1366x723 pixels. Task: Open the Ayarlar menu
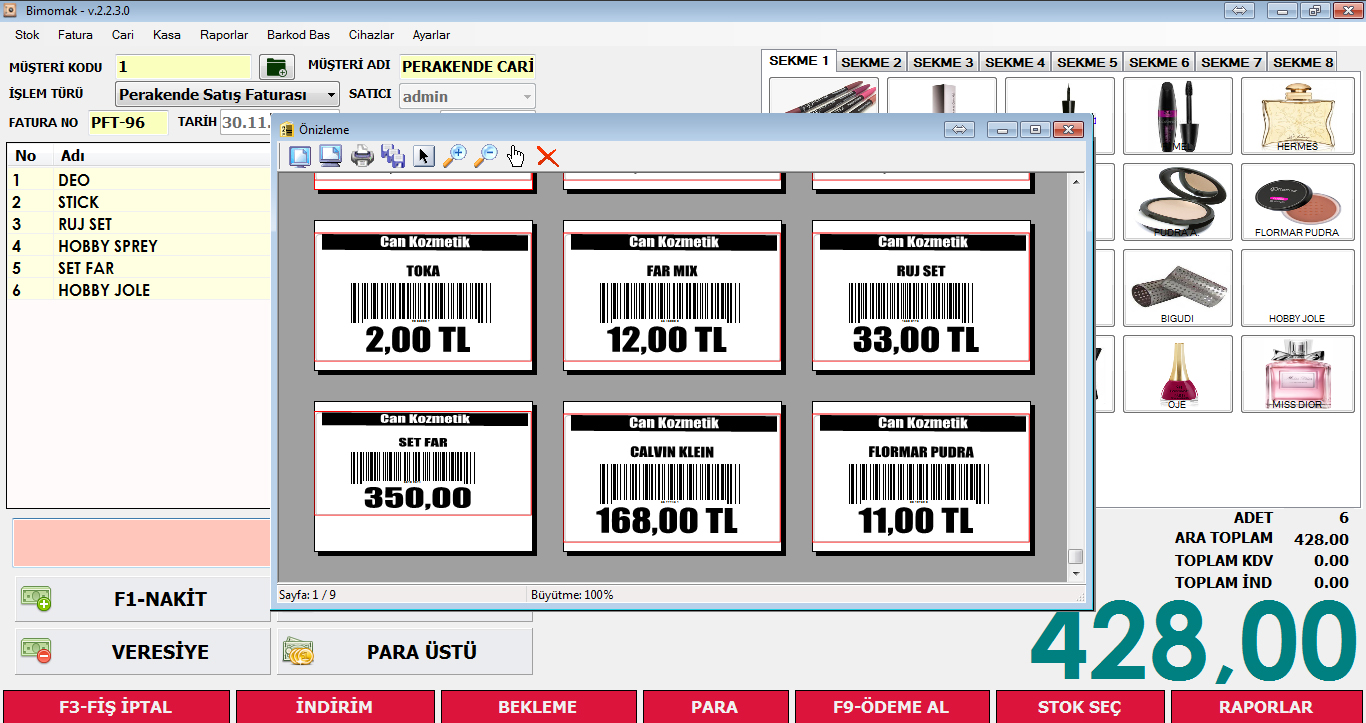431,34
